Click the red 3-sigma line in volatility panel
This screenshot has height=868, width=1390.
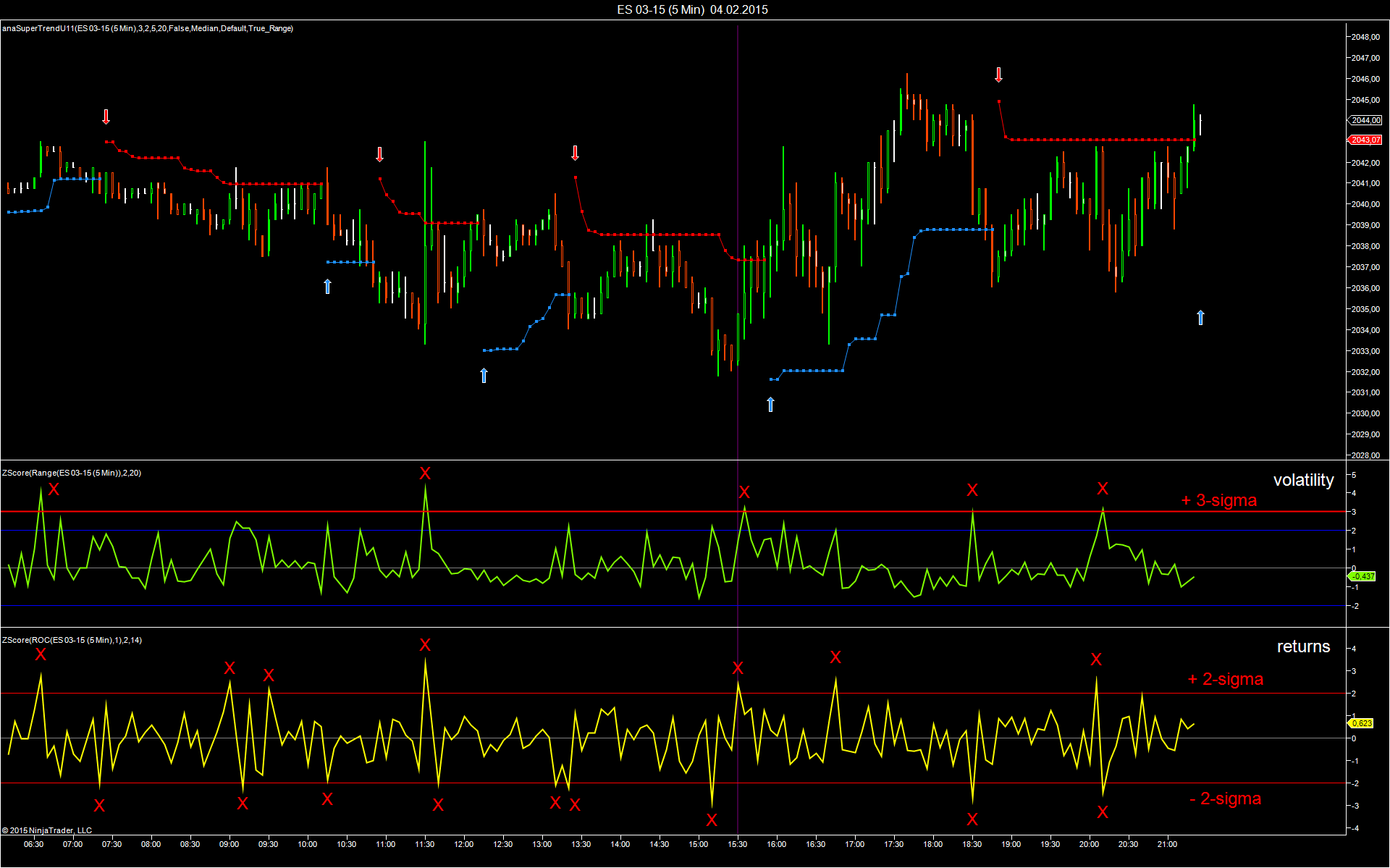[673, 512]
